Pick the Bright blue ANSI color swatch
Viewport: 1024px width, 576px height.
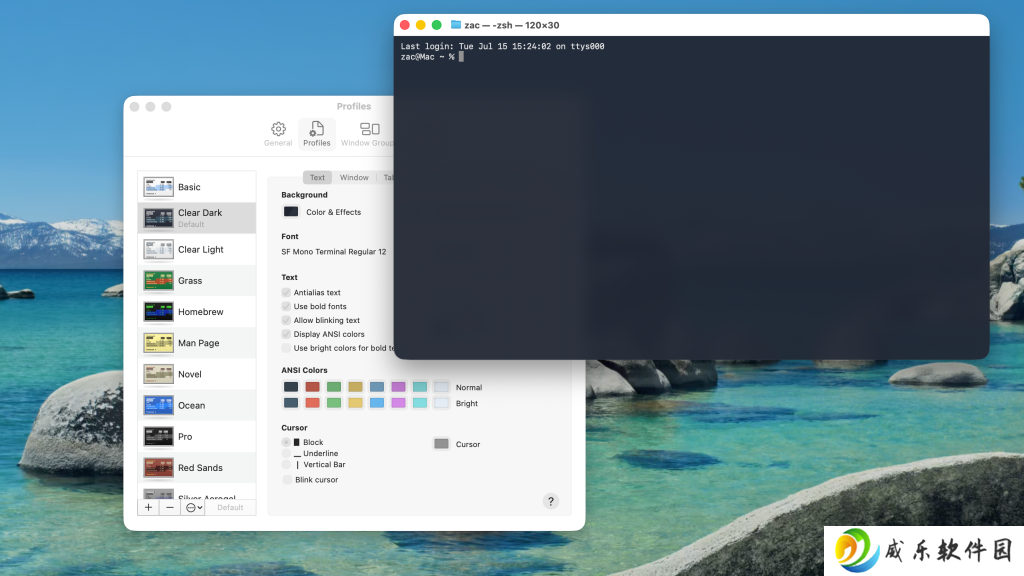(377, 403)
